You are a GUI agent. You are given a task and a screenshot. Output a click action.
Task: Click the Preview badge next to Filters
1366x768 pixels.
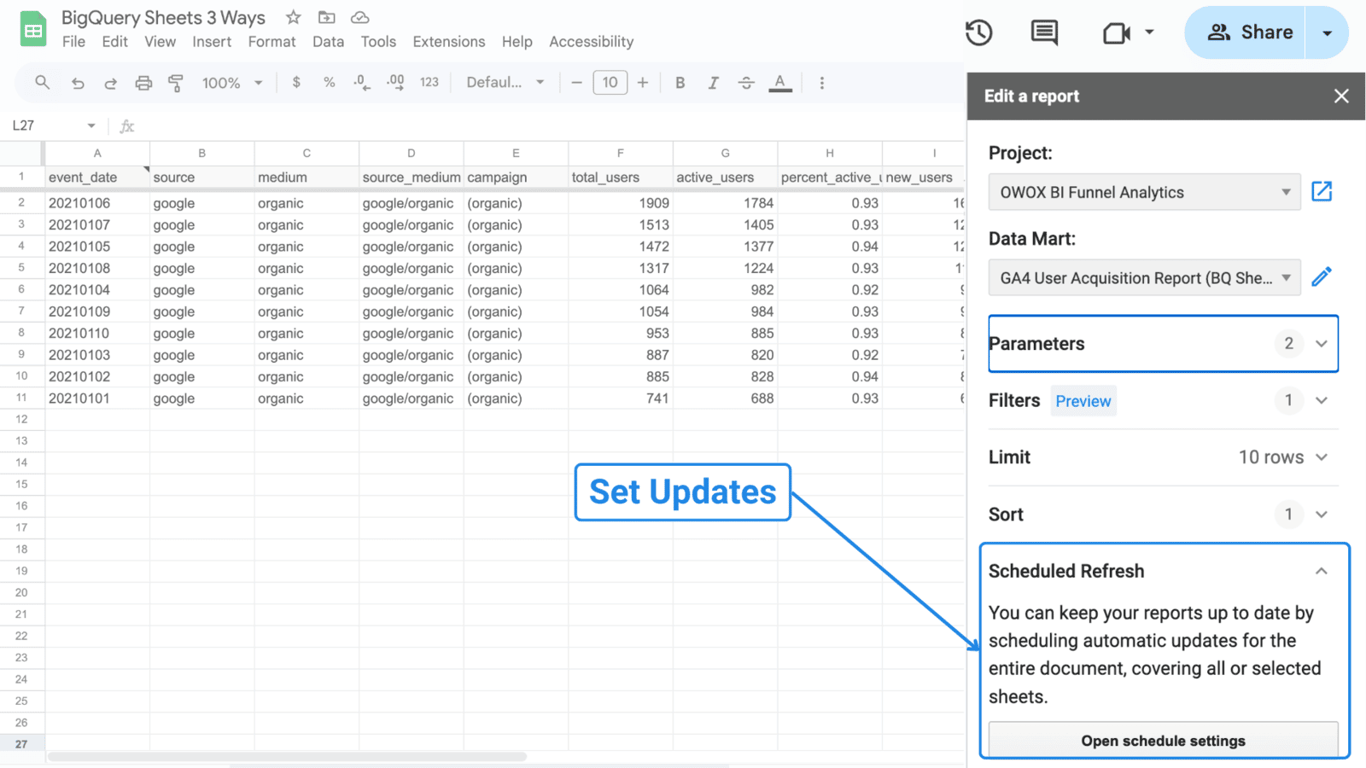pos(1083,401)
